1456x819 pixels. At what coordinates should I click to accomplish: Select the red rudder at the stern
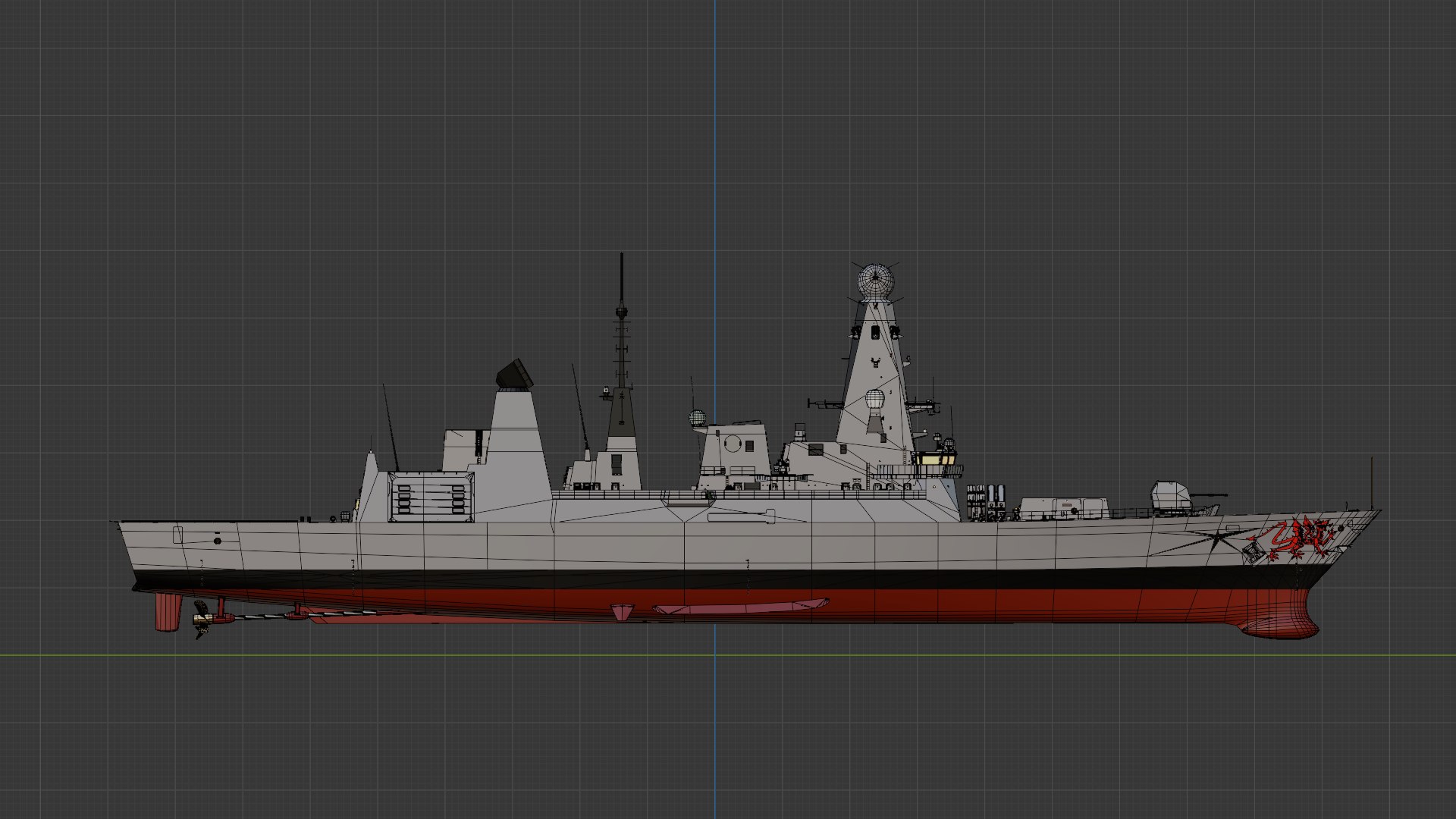point(168,612)
